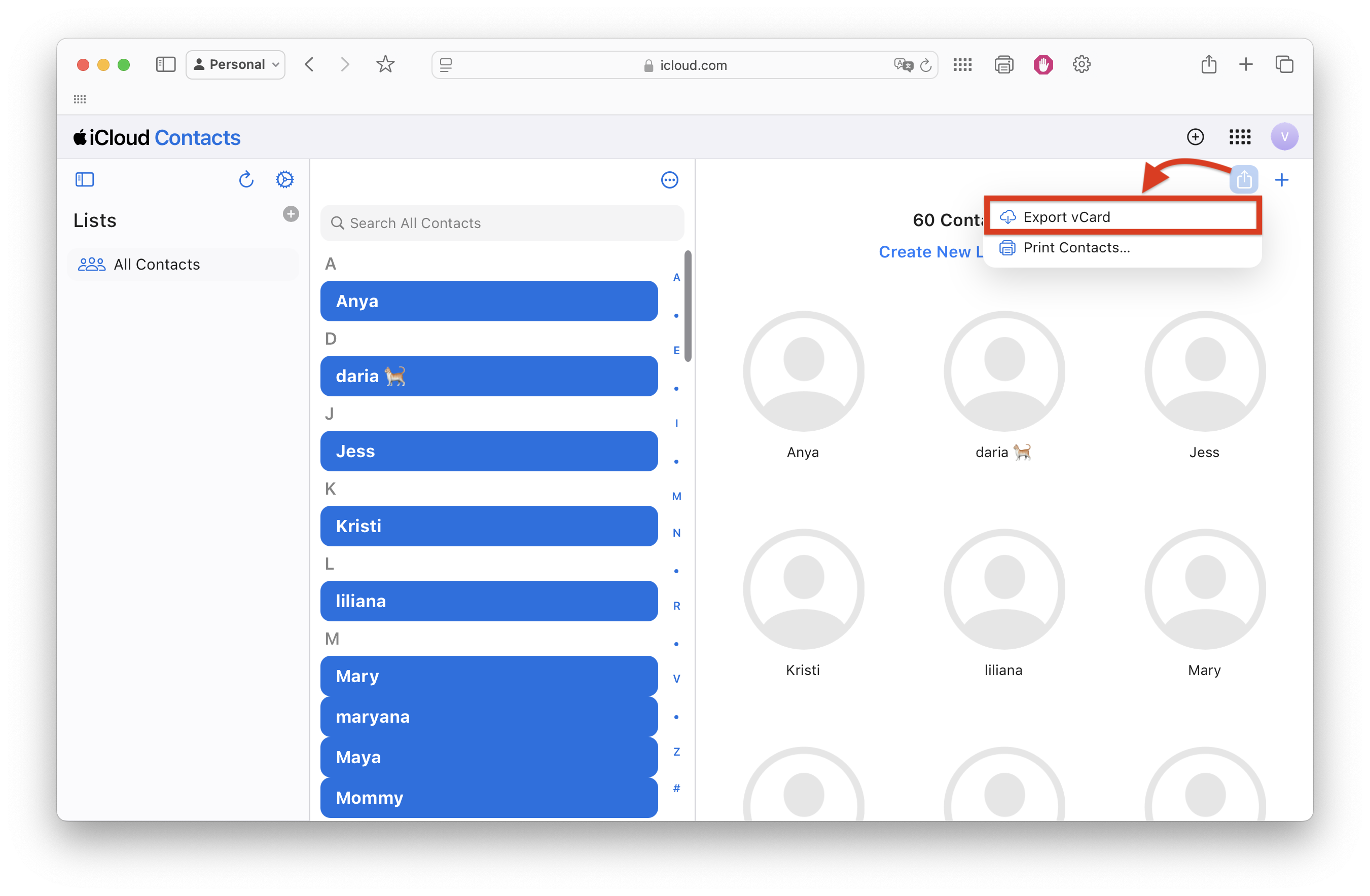Open Contacts settings gear

pyautogui.click(x=285, y=179)
